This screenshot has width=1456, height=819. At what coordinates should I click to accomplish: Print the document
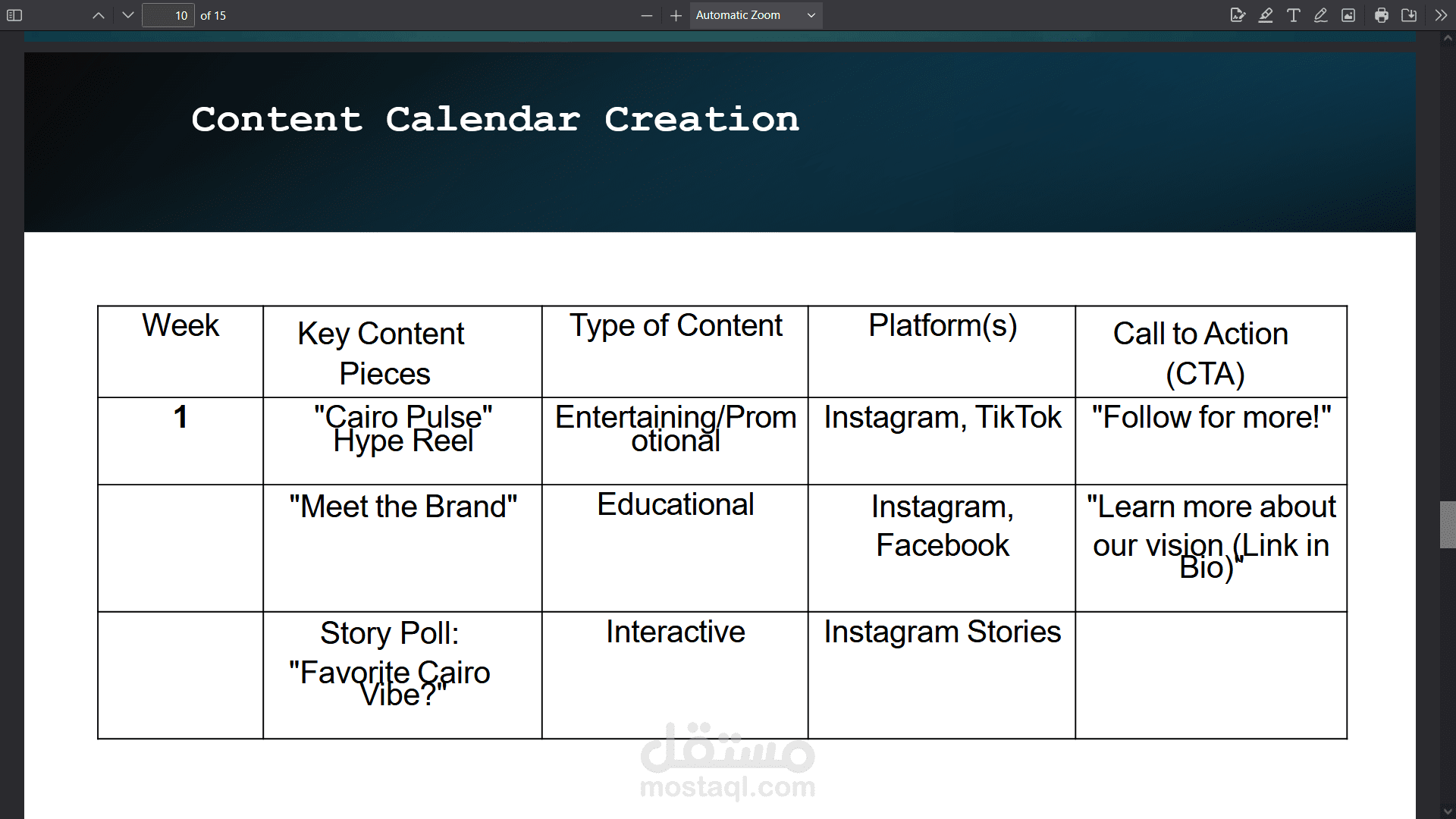click(1382, 15)
